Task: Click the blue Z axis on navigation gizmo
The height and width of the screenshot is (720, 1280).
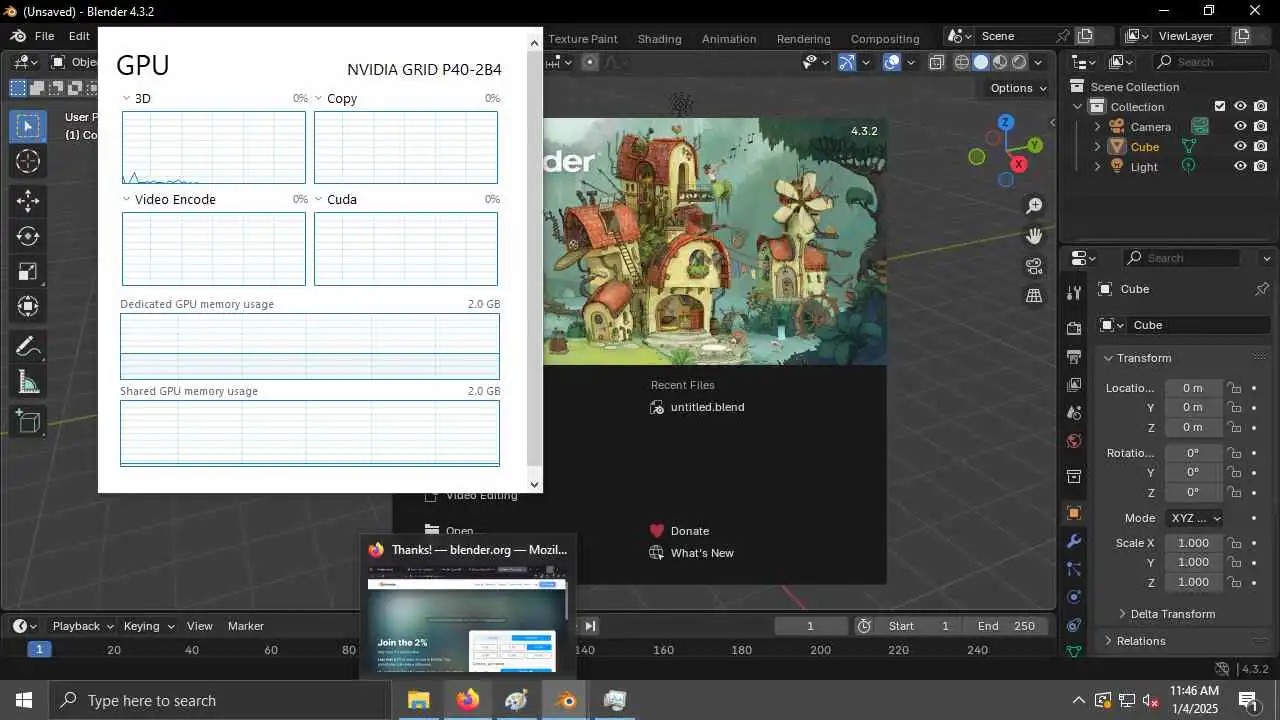Action: (1005, 122)
